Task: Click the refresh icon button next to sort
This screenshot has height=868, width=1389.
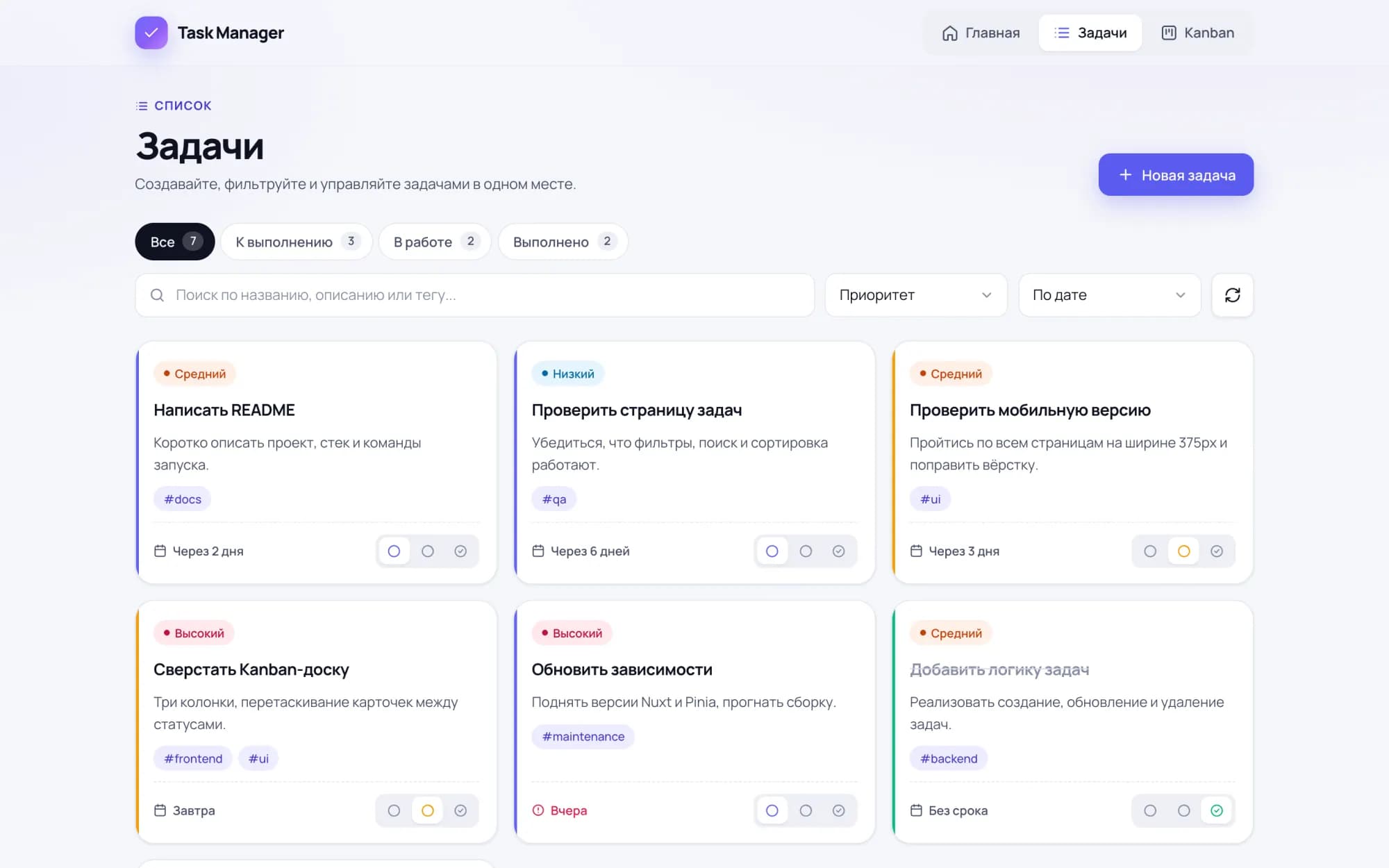Action: [x=1232, y=295]
